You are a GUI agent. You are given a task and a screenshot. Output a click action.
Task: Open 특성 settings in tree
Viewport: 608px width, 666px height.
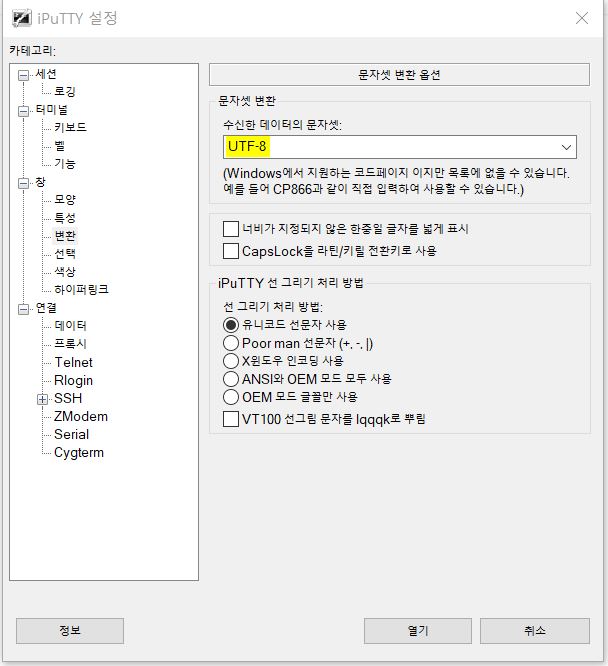coord(65,218)
